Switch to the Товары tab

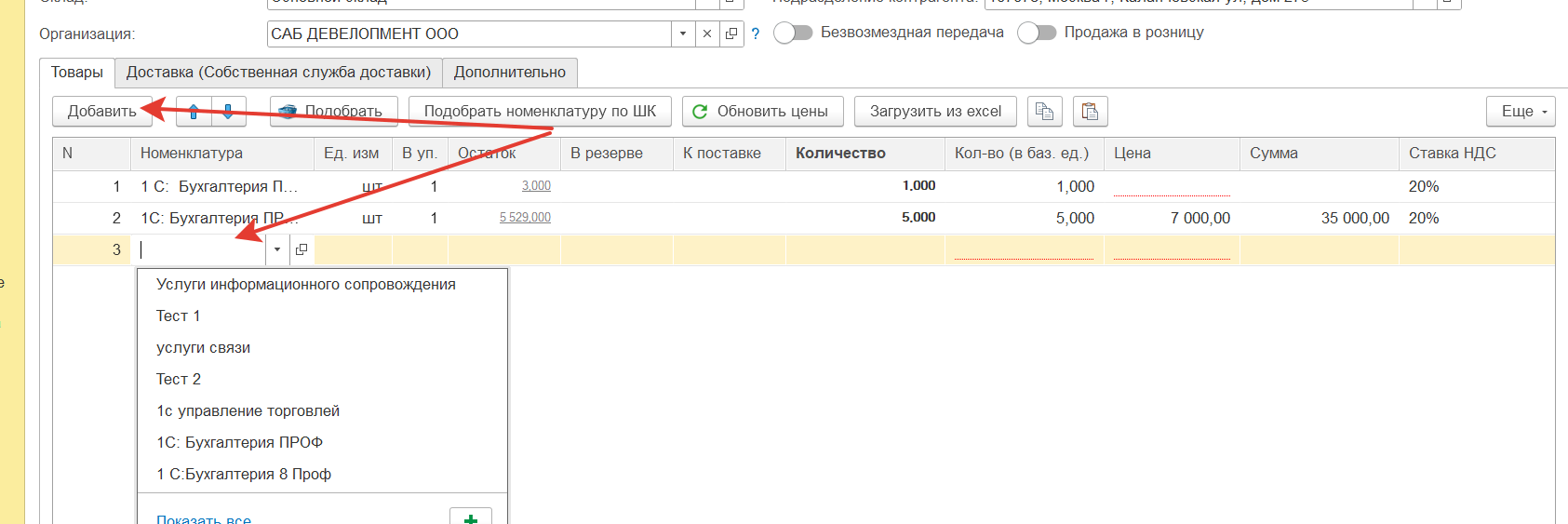pos(77,73)
